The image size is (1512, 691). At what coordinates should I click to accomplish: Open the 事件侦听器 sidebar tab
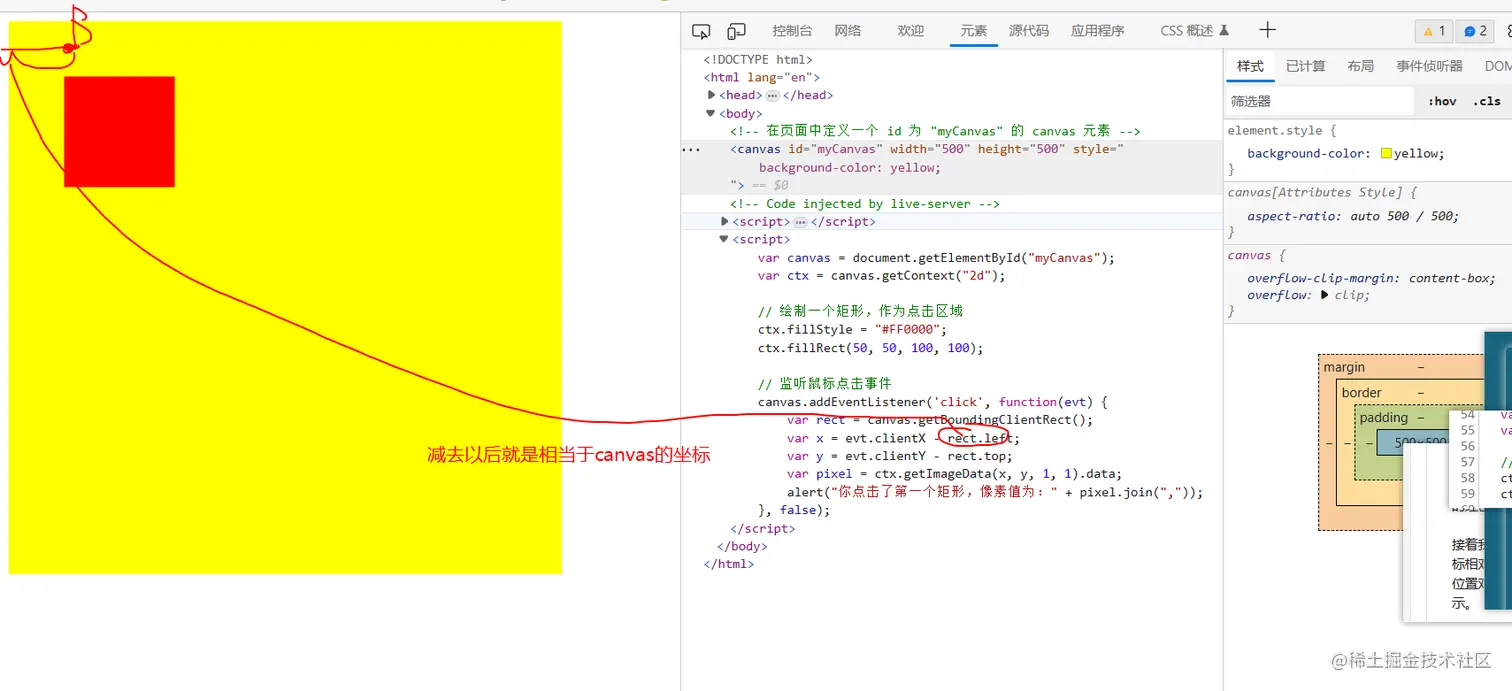pos(1429,66)
